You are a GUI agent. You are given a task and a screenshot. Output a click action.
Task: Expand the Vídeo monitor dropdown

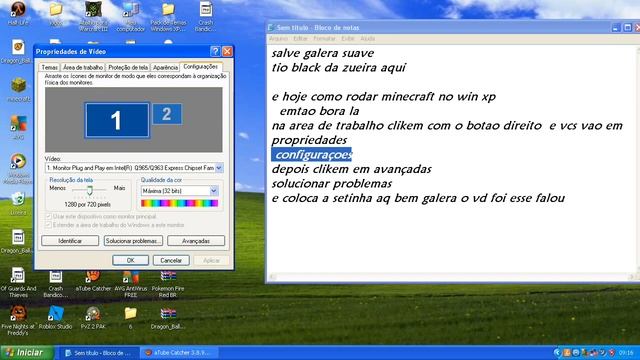point(219,168)
